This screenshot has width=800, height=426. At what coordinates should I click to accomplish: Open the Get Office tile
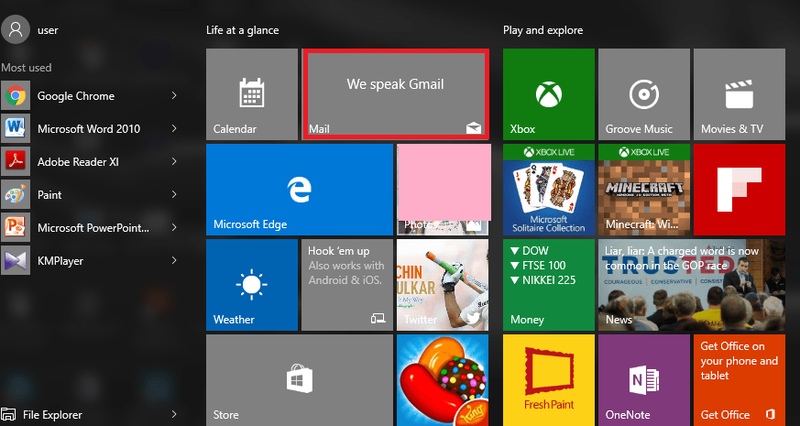(x=739, y=380)
